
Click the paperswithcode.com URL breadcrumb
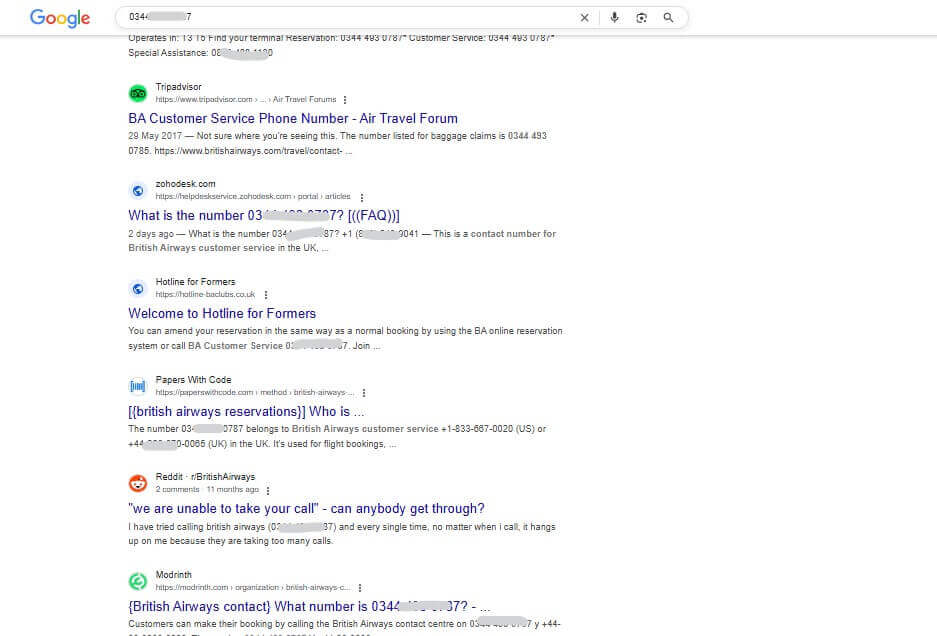point(255,392)
